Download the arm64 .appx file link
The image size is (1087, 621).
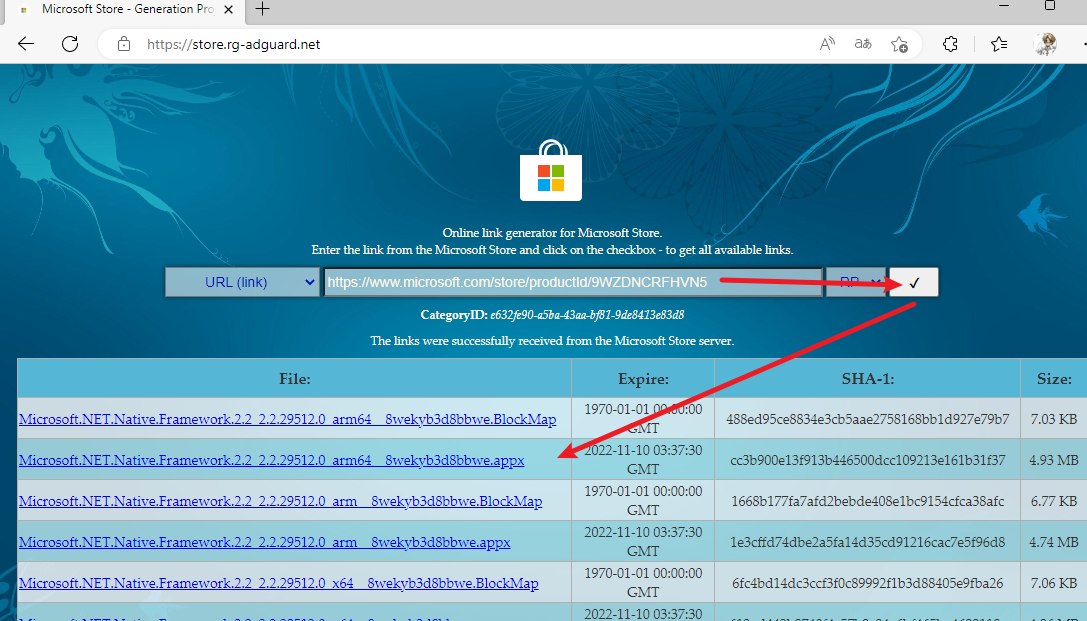click(271, 460)
